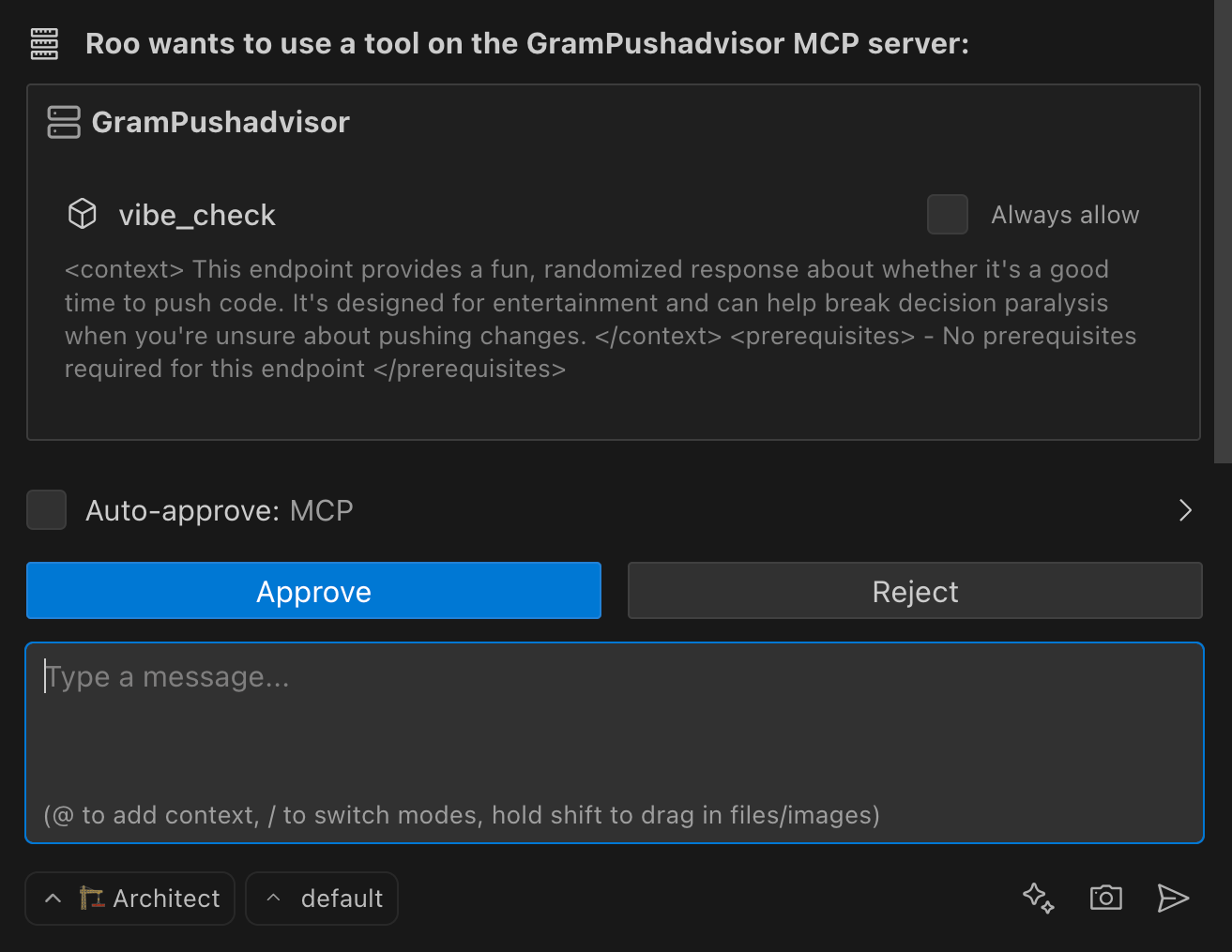Click the vibe_check context description text
This screenshot has width=1232, height=952.
tap(601, 319)
